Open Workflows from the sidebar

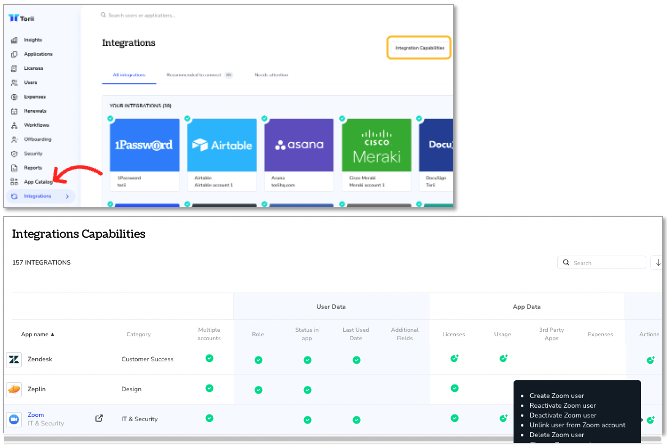click(x=36, y=125)
